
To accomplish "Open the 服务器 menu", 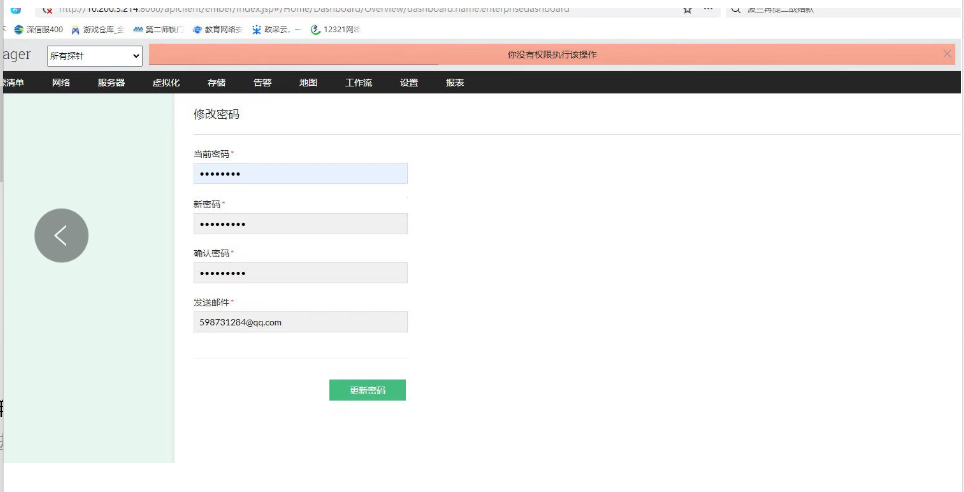I will (111, 83).
